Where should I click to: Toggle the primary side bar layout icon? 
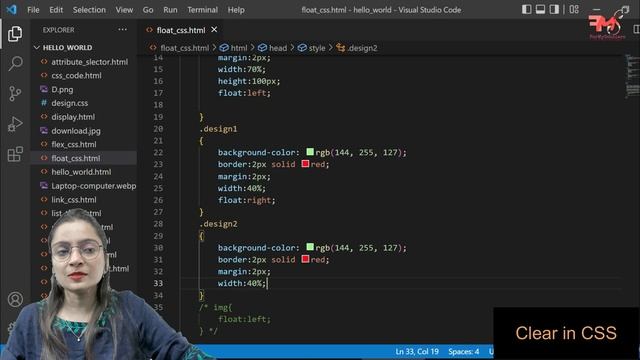pos(527,9)
